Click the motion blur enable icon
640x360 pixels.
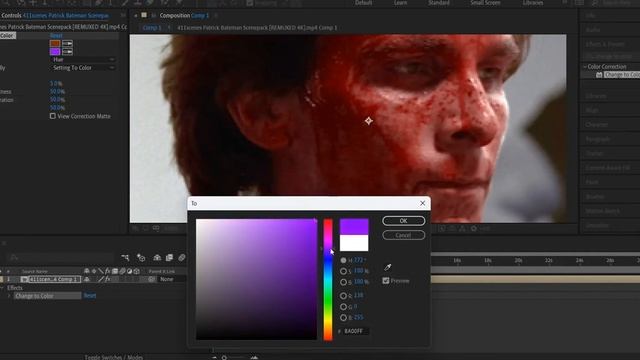coord(182,258)
